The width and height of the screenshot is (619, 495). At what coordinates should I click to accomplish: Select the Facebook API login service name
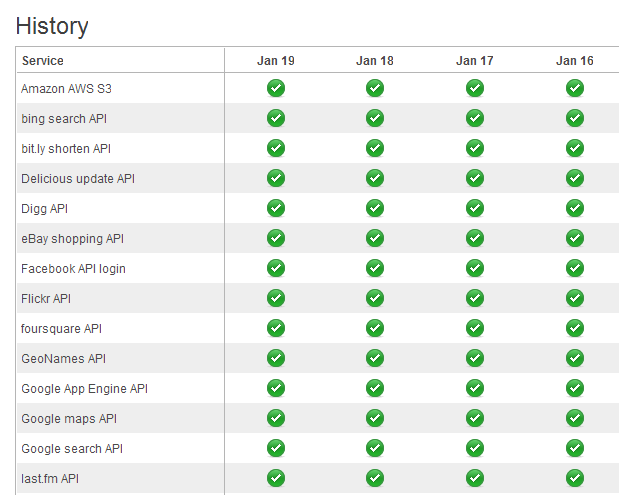[x=73, y=269]
